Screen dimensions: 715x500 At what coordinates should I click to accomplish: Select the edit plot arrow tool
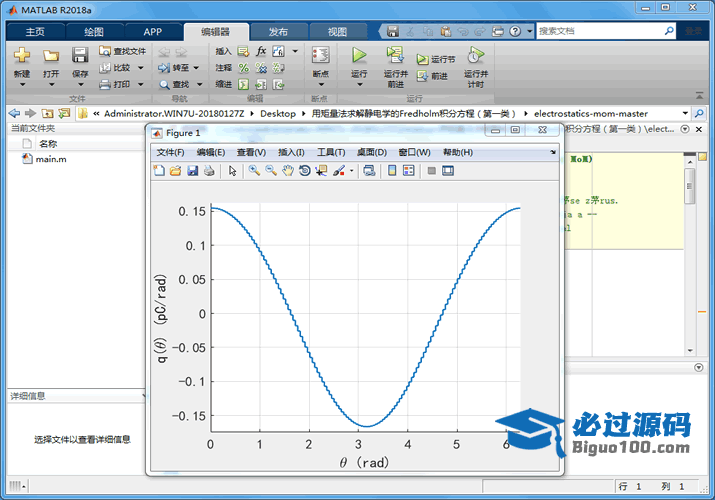coord(233,171)
